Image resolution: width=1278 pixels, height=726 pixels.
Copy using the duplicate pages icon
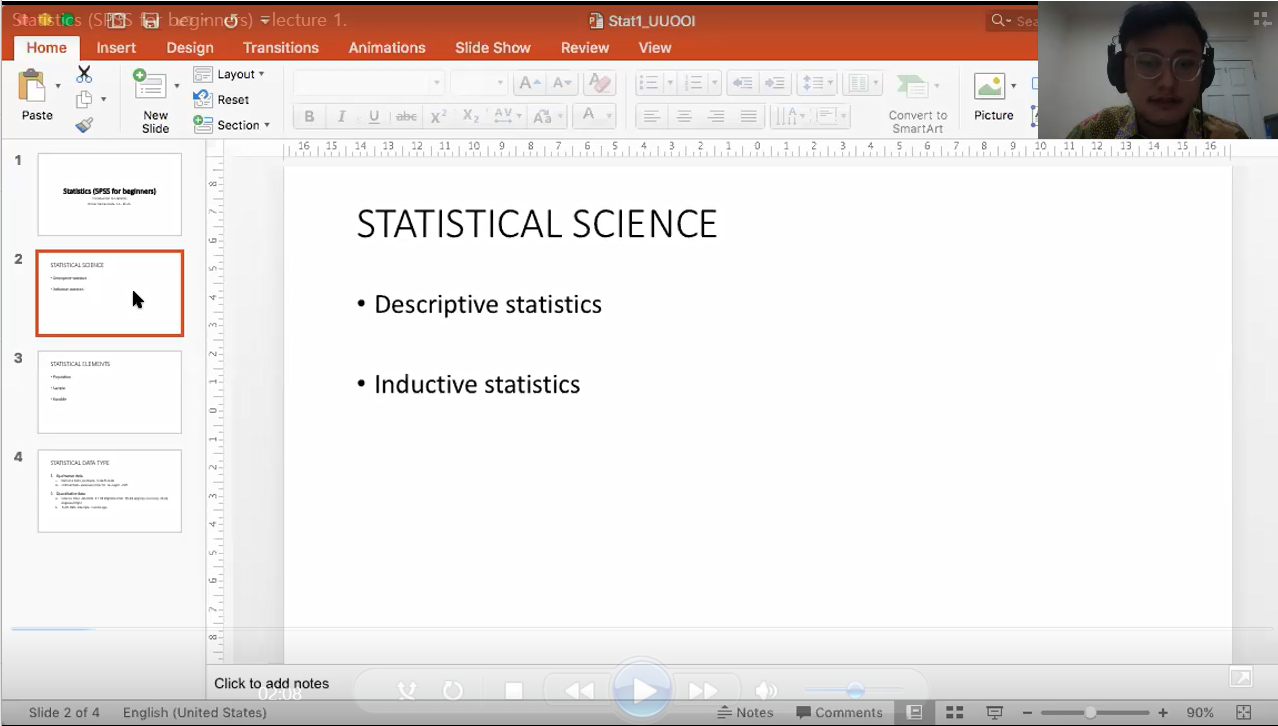point(84,99)
